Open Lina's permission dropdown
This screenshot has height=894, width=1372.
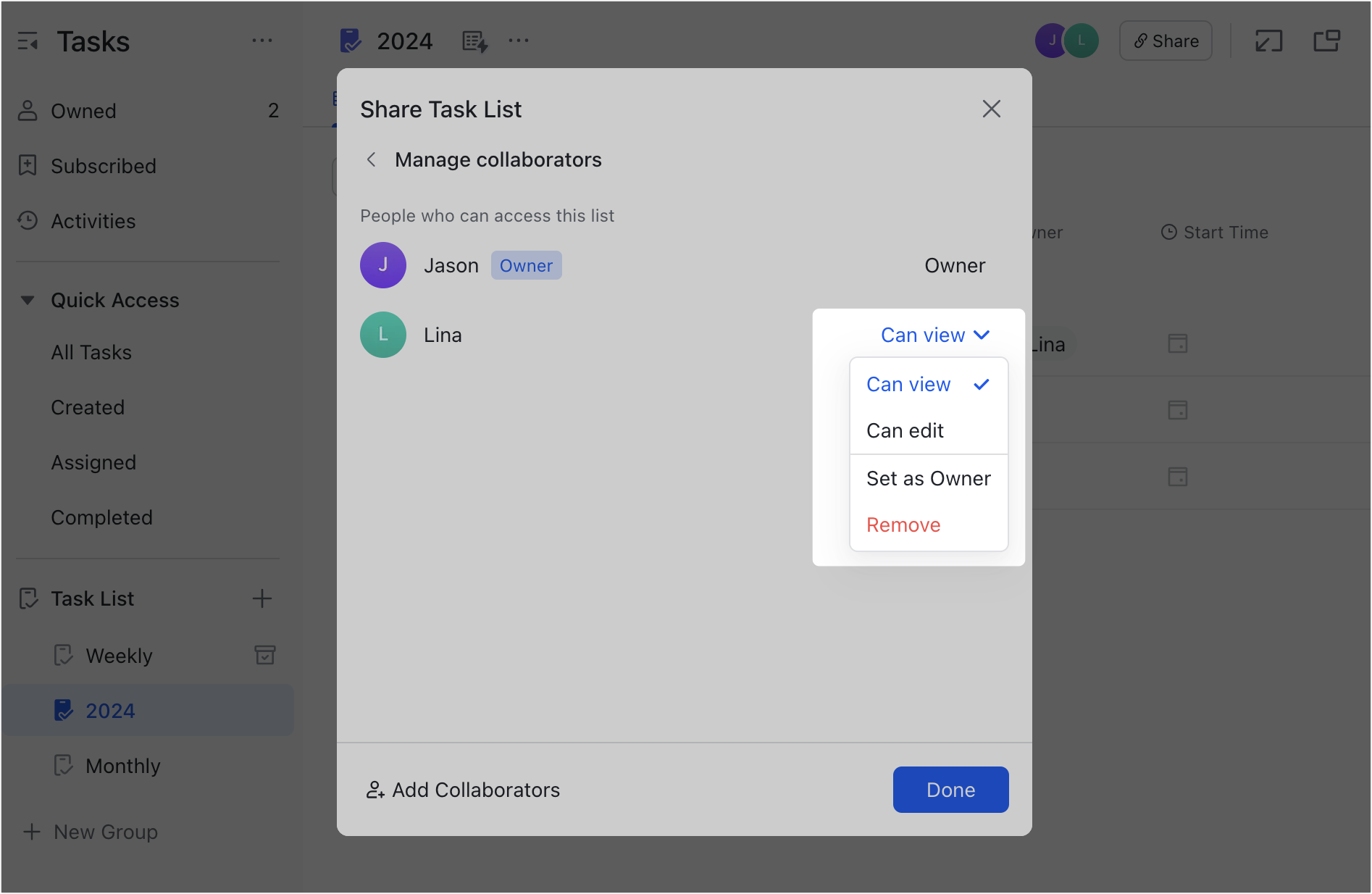click(934, 335)
